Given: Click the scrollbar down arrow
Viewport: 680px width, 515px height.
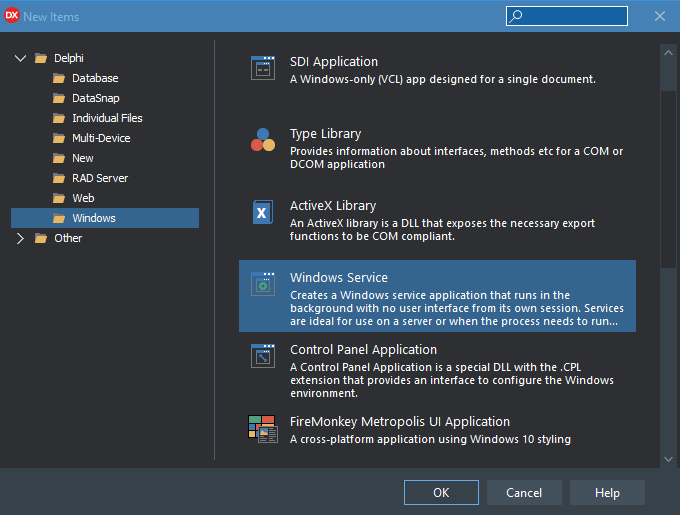Looking at the screenshot, I should (x=668, y=459).
